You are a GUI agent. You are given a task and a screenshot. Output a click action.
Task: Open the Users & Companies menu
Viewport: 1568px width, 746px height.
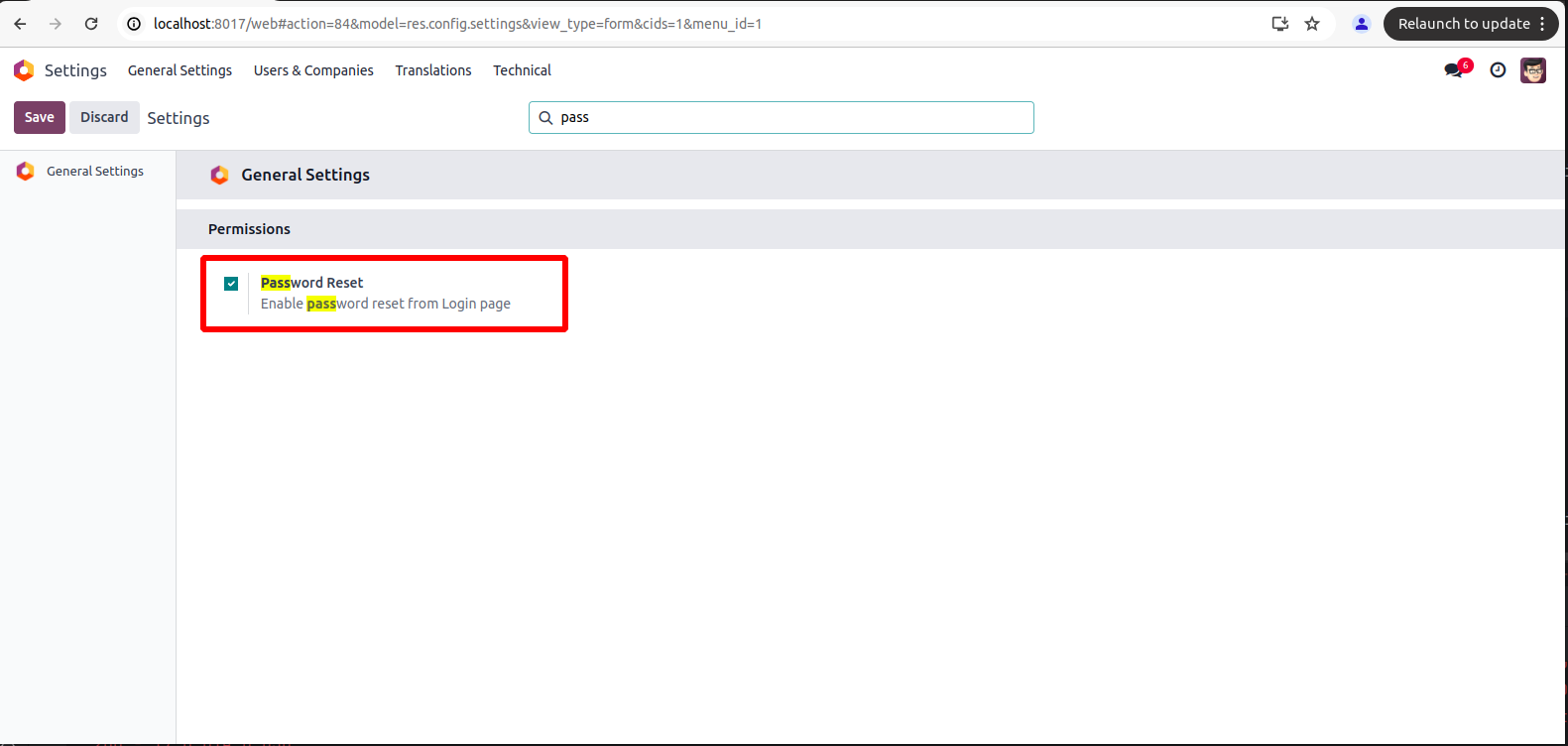(313, 70)
